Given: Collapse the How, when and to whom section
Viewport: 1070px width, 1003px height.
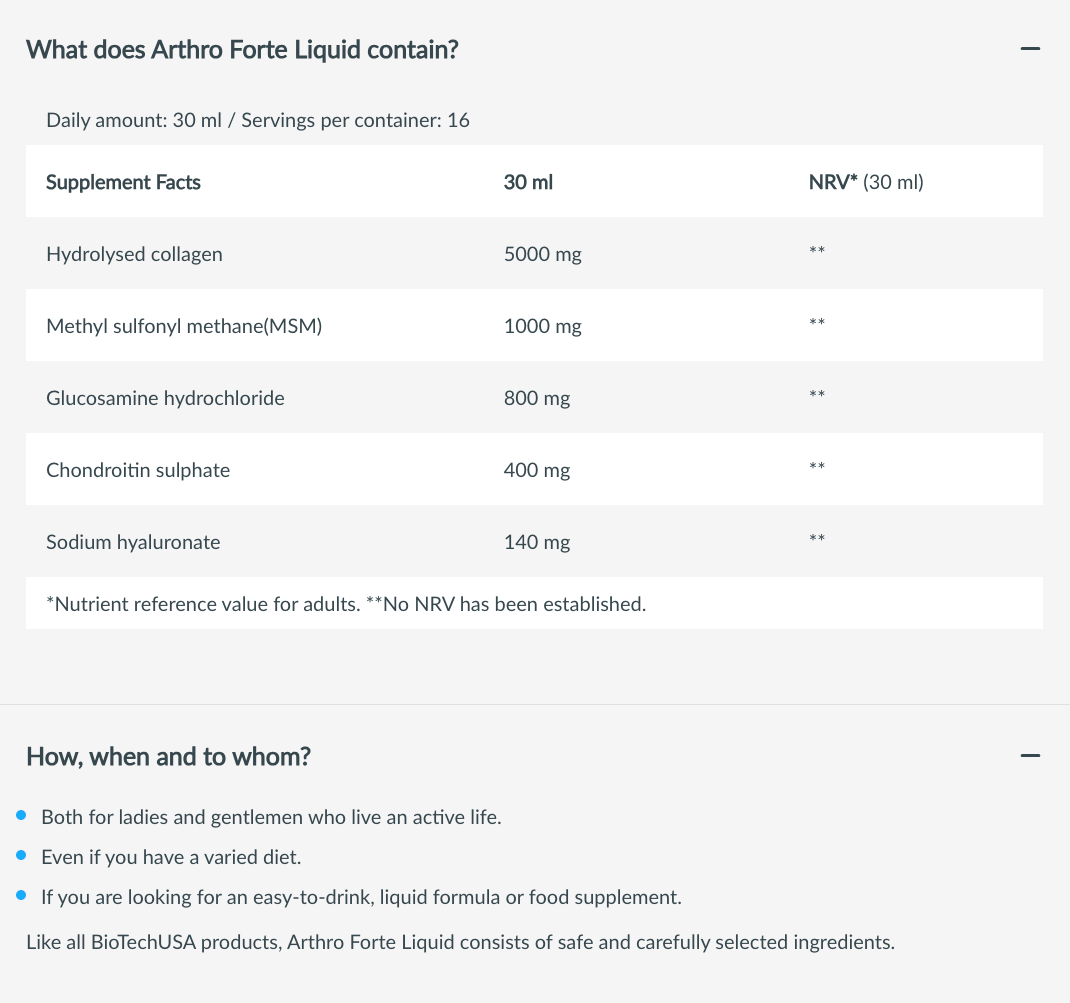Looking at the screenshot, I should tap(1030, 755).
